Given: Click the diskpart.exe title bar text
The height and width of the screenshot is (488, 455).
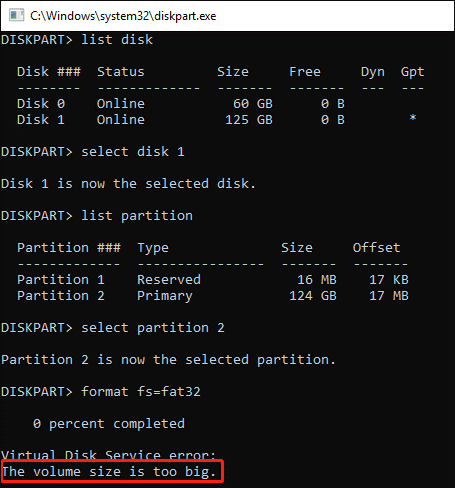Looking at the screenshot, I should click(123, 16).
